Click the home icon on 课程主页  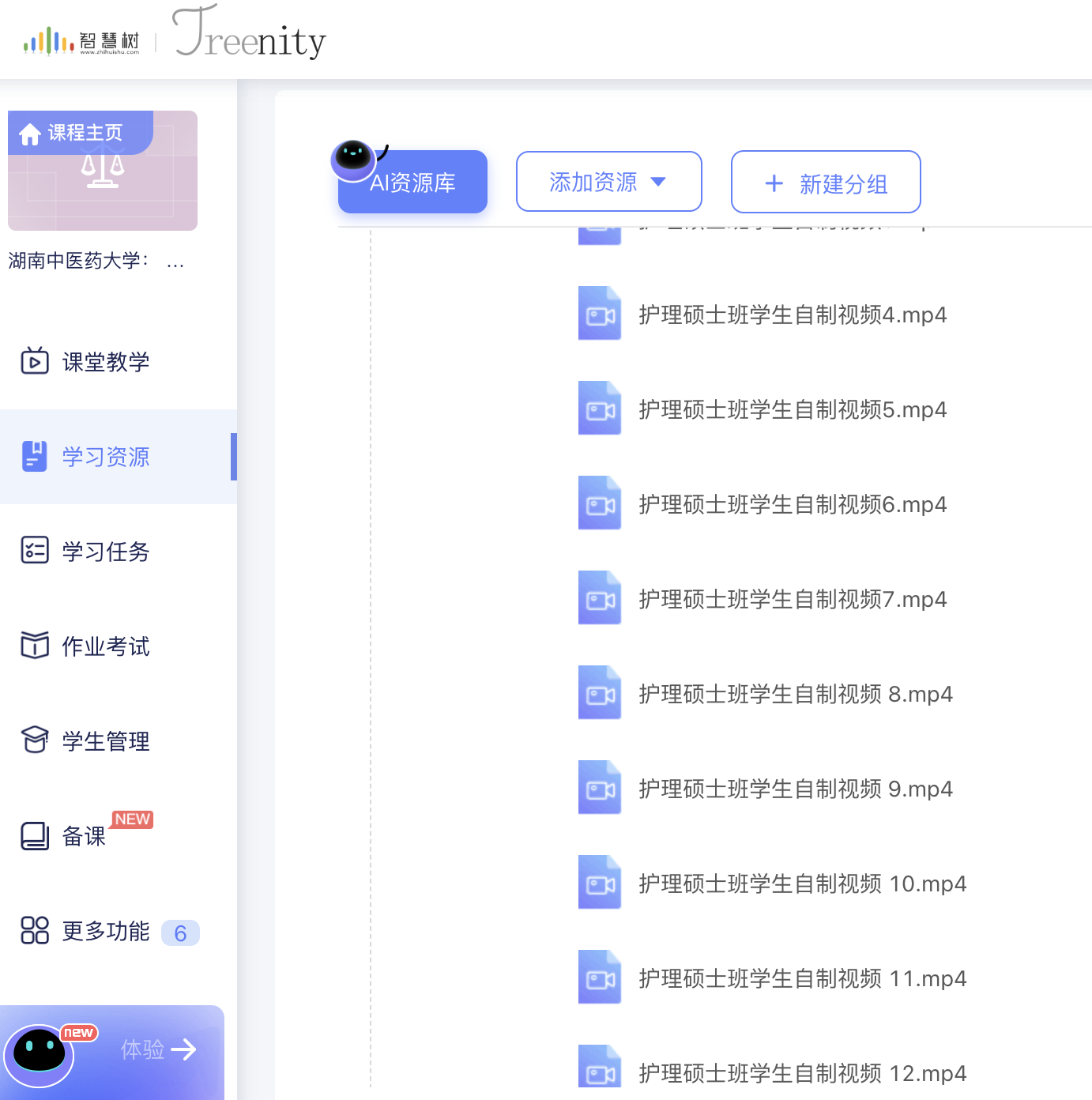(30, 134)
